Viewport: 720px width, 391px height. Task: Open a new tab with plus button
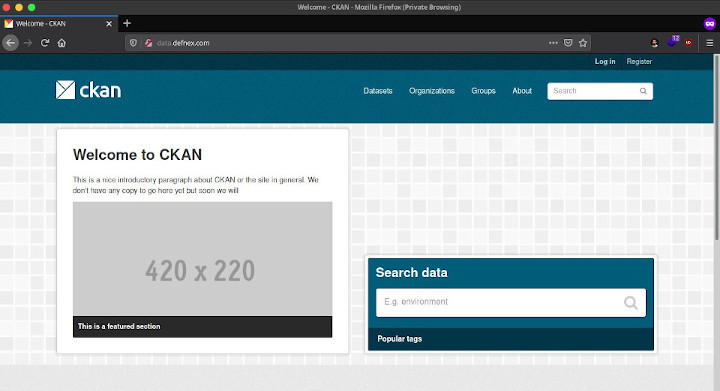pyautogui.click(x=127, y=23)
